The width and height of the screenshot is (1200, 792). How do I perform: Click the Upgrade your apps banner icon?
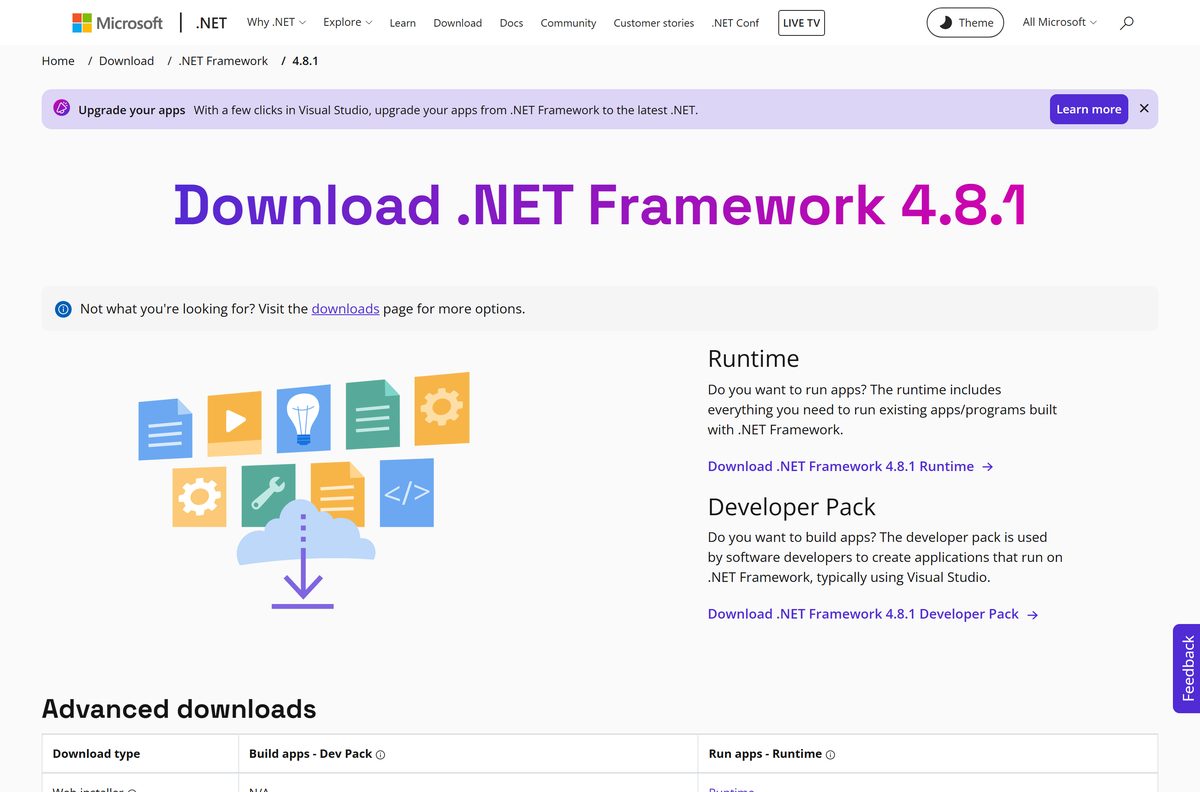[x=61, y=108]
